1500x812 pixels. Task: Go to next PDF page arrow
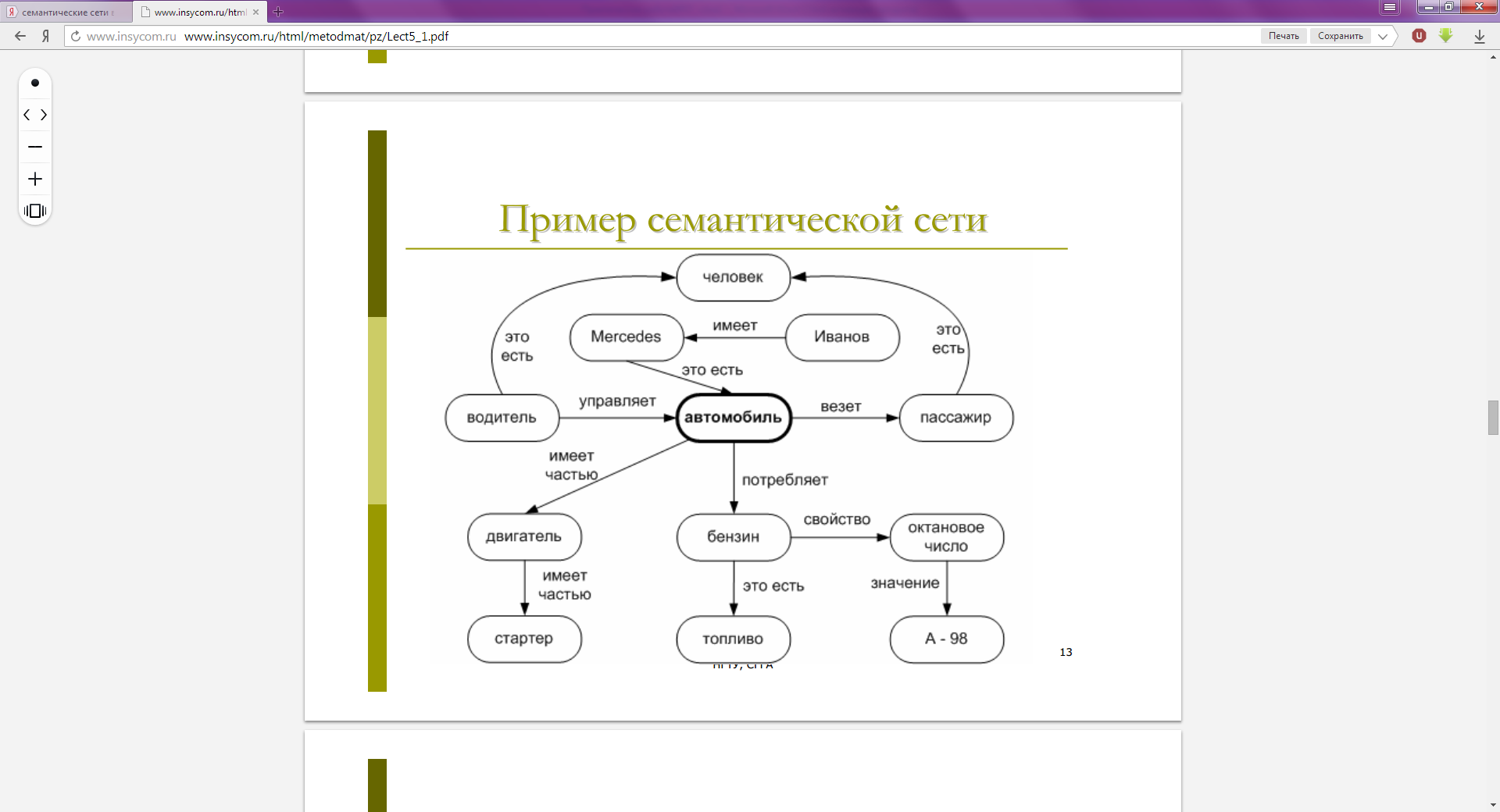[44, 115]
